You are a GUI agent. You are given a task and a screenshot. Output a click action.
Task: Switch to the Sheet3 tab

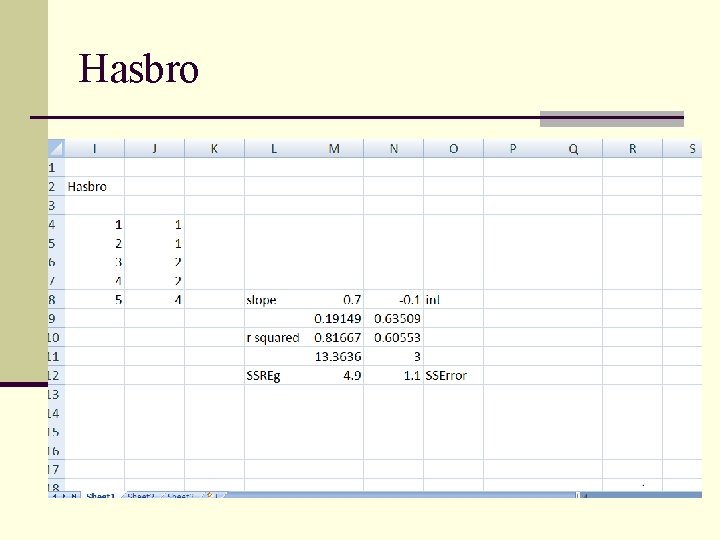point(180,495)
